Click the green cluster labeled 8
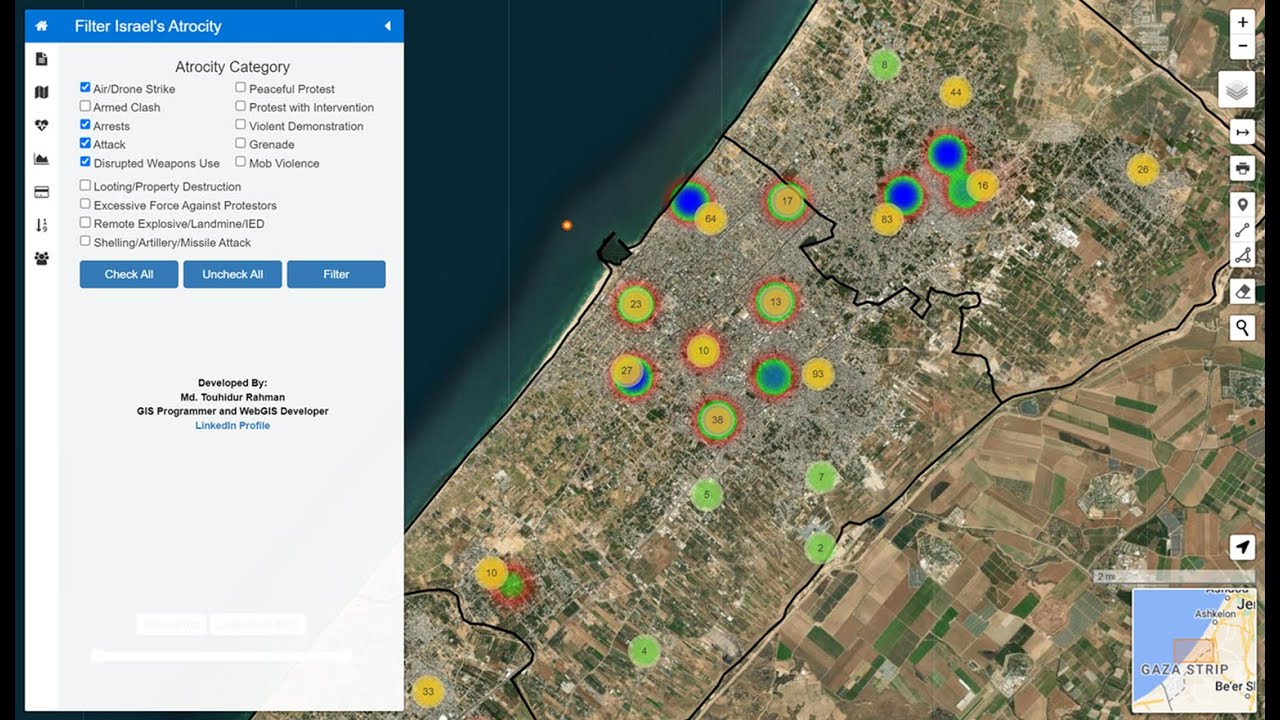Image resolution: width=1280 pixels, height=720 pixels. click(x=884, y=66)
